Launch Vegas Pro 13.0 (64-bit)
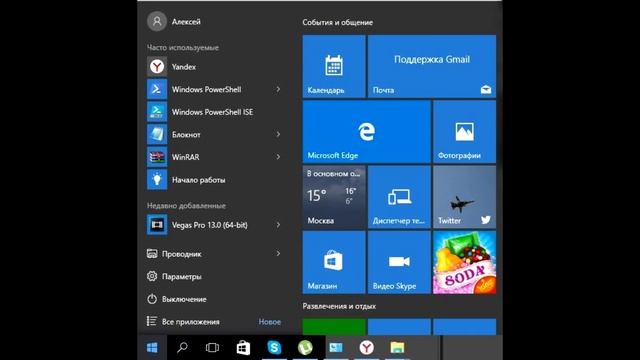The height and width of the screenshot is (360, 640). pos(214,225)
